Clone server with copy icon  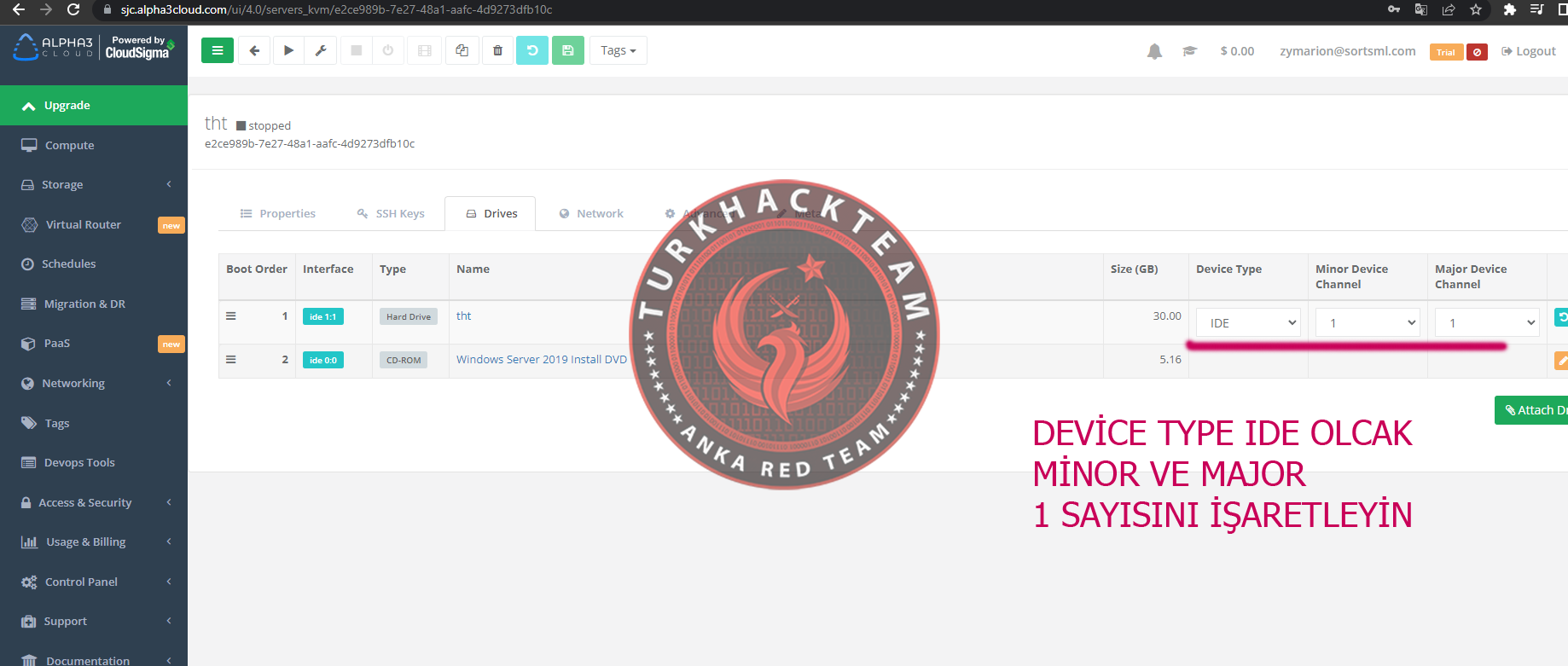pyautogui.click(x=462, y=50)
